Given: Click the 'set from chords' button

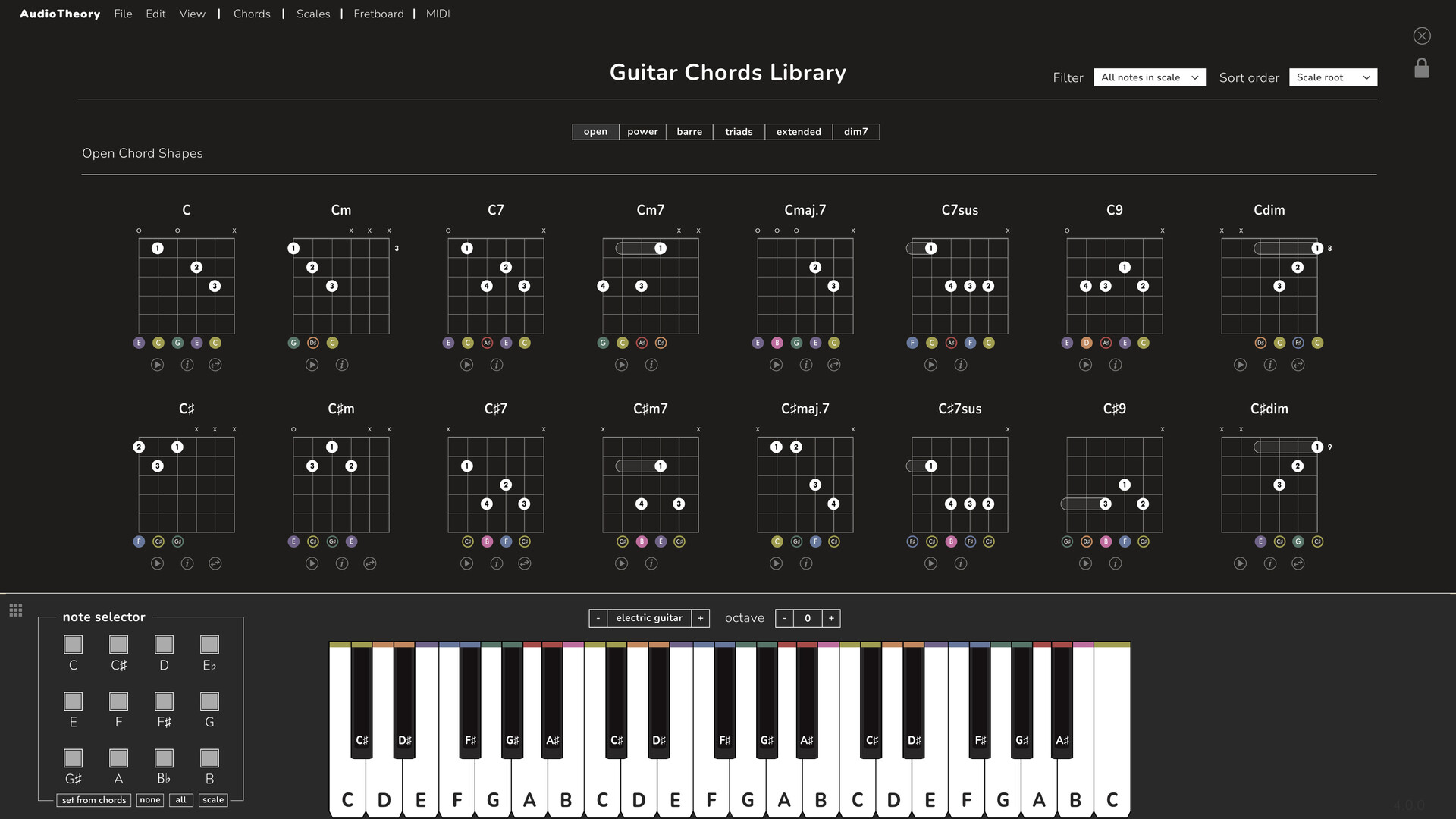Looking at the screenshot, I should point(94,800).
